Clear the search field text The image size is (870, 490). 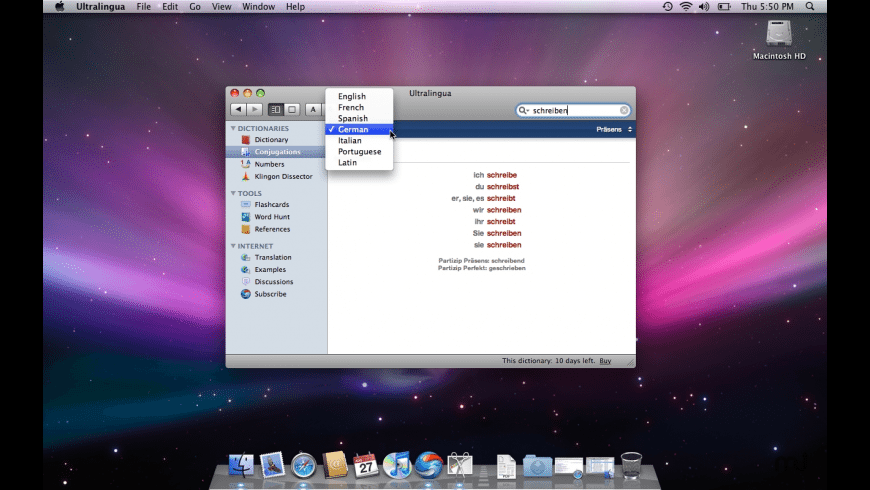[624, 110]
